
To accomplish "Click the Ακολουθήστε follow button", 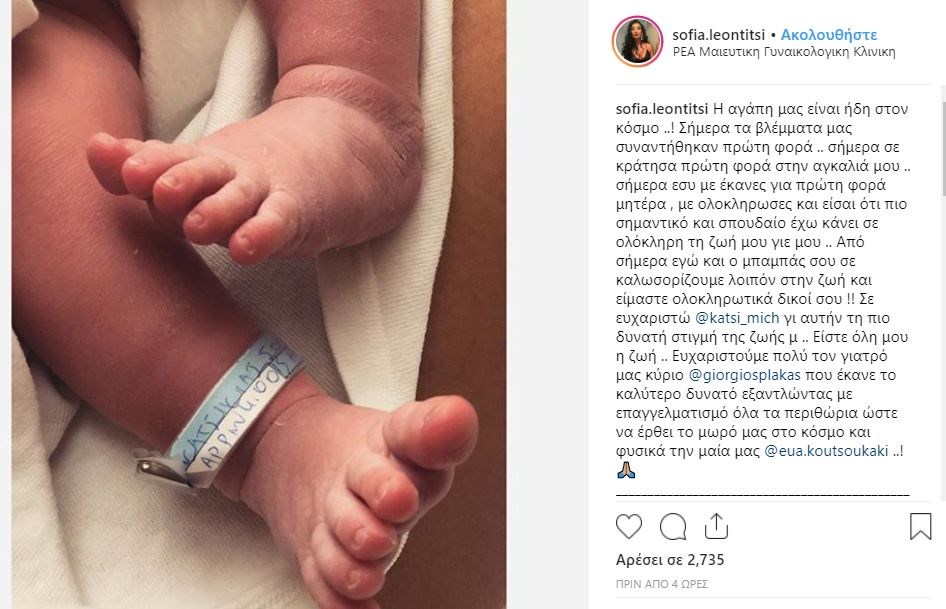I will pyautogui.click(x=828, y=35).
